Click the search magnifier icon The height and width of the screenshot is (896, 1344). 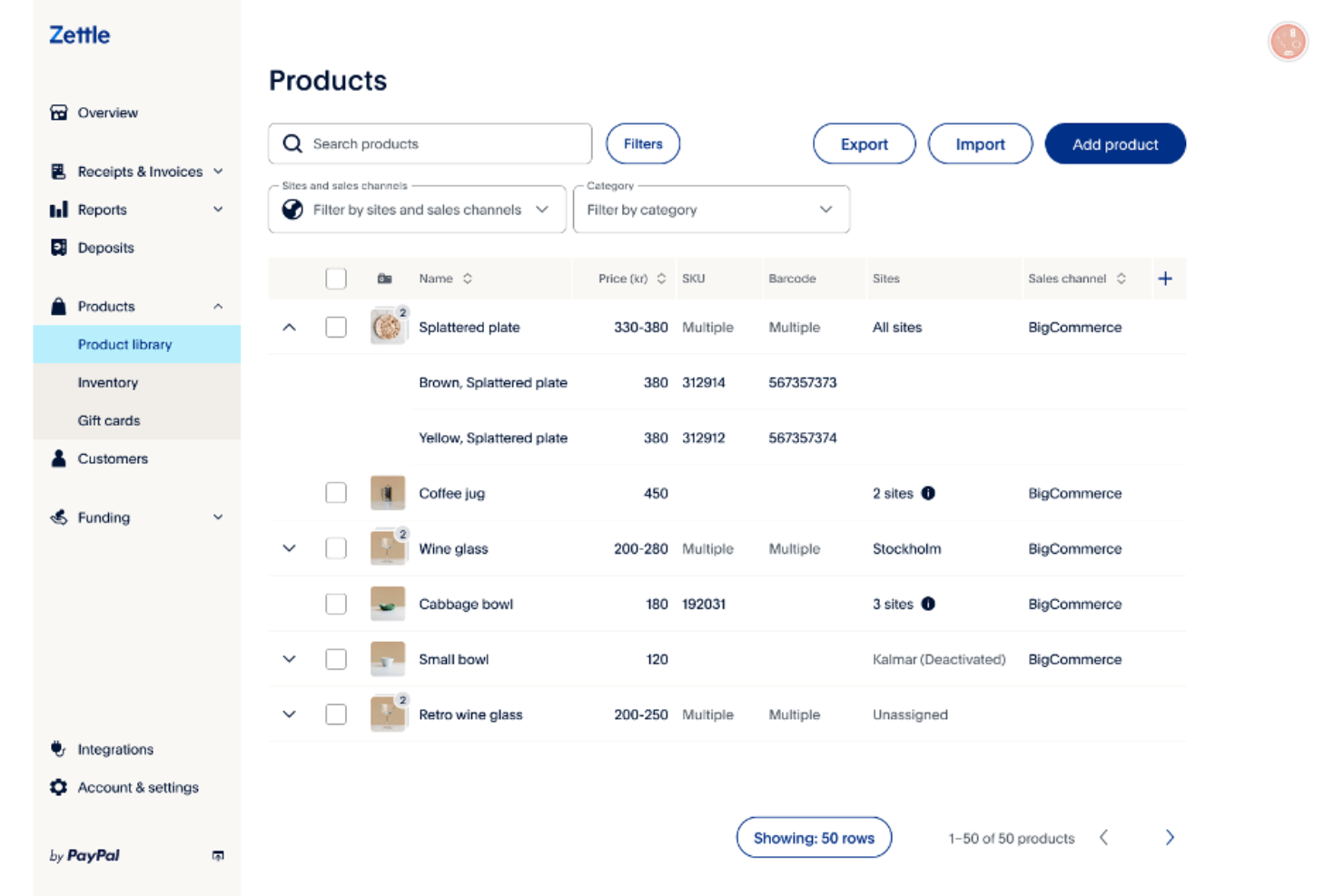[292, 143]
